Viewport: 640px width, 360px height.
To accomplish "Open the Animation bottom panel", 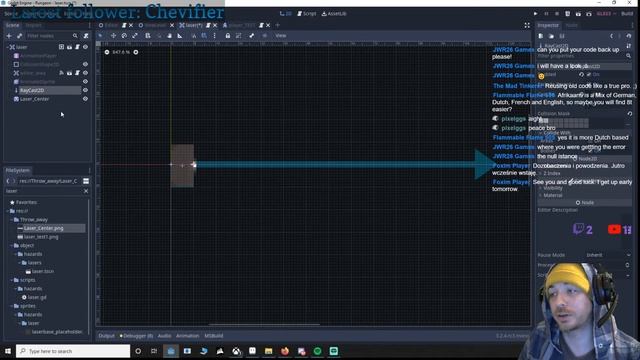I will (187, 336).
